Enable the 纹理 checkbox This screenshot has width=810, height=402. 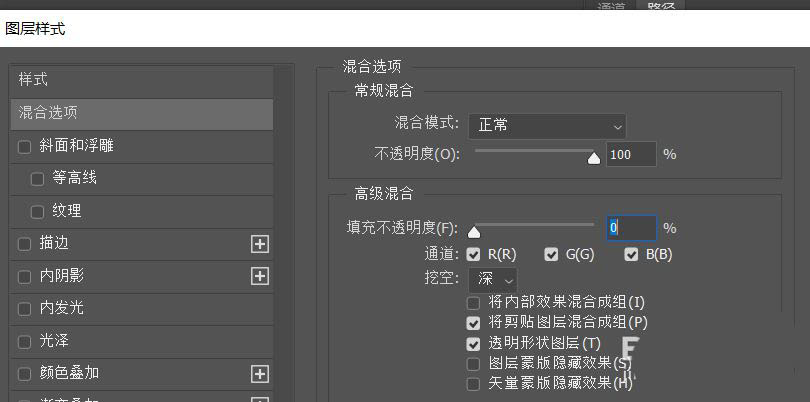(x=37, y=212)
